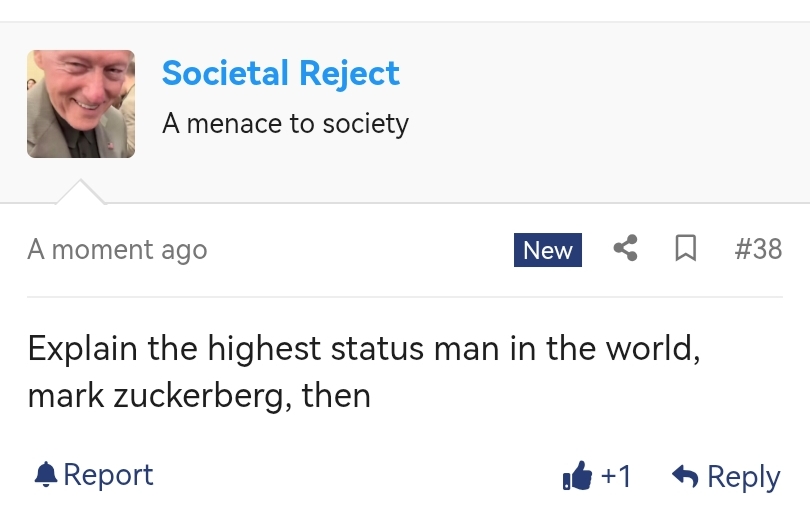The height and width of the screenshot is (507, 810).
Task: Open Societal Reject's avatar image
Action: [x=81, y=104]
